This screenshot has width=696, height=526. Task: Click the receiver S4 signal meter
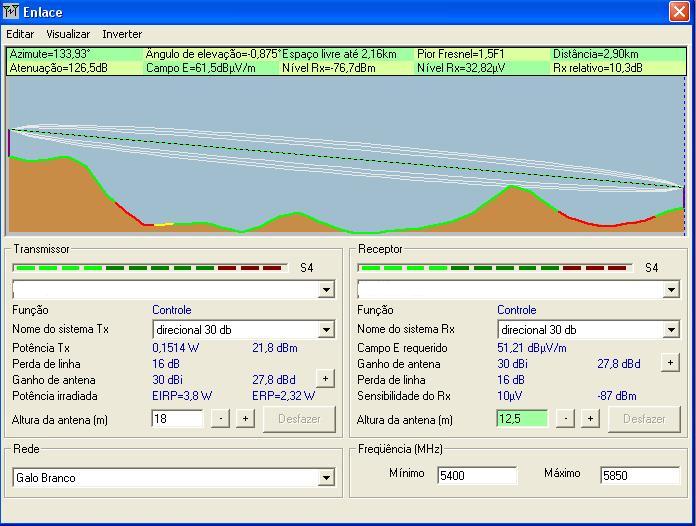coord(495,268)
